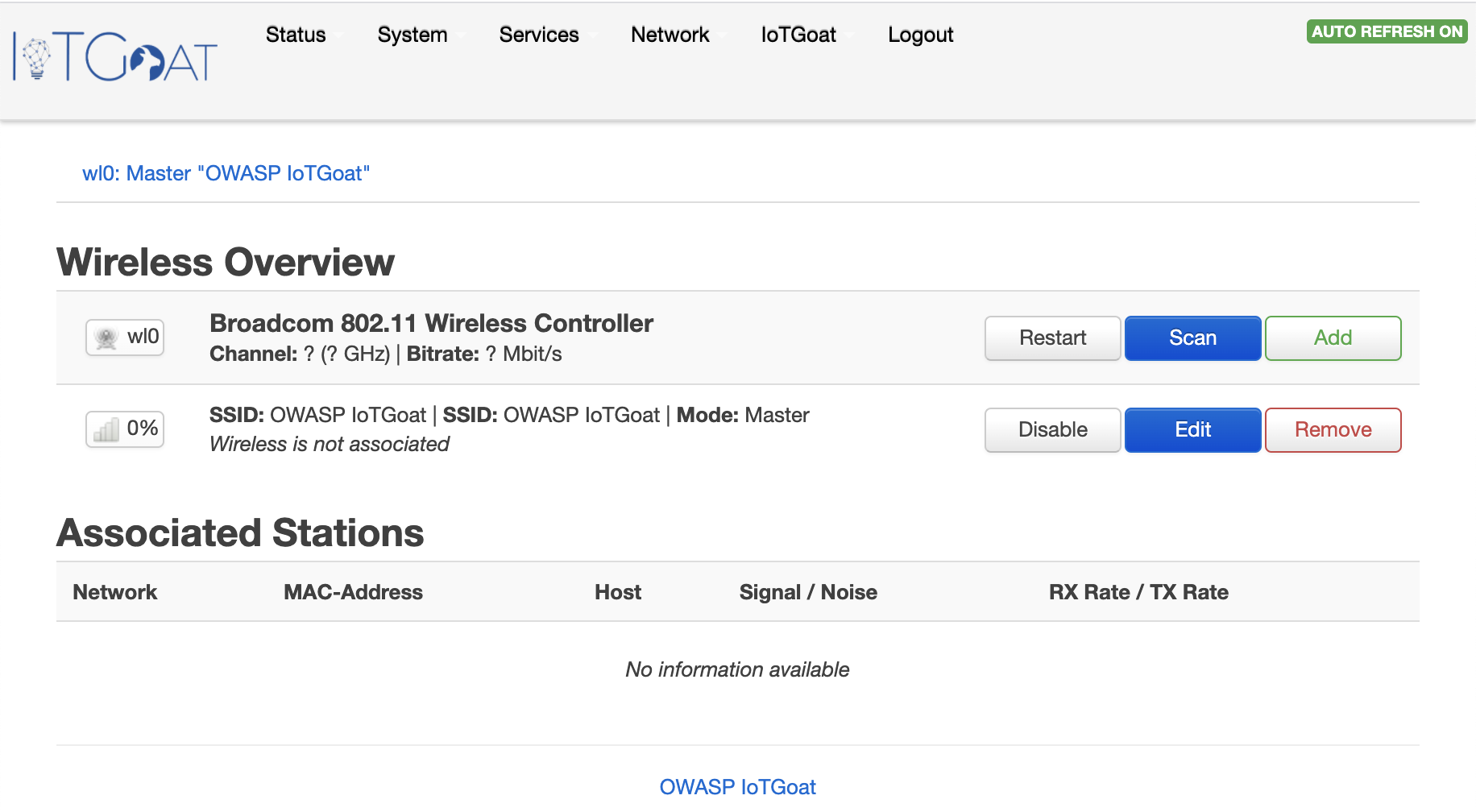
Task: Click the IoTGoat logo
Action: tap(115, 56)
